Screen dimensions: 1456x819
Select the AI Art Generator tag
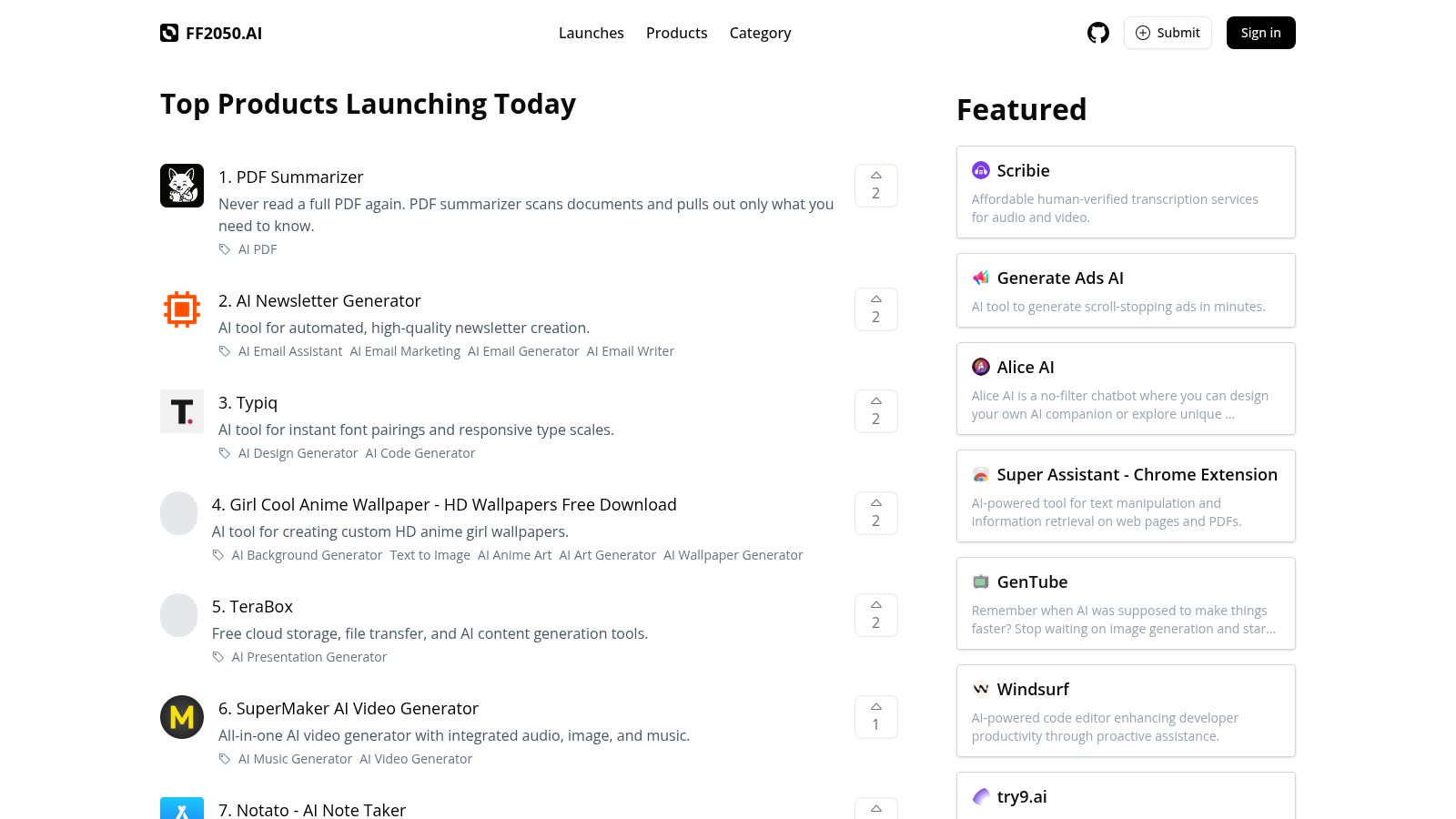608,555
